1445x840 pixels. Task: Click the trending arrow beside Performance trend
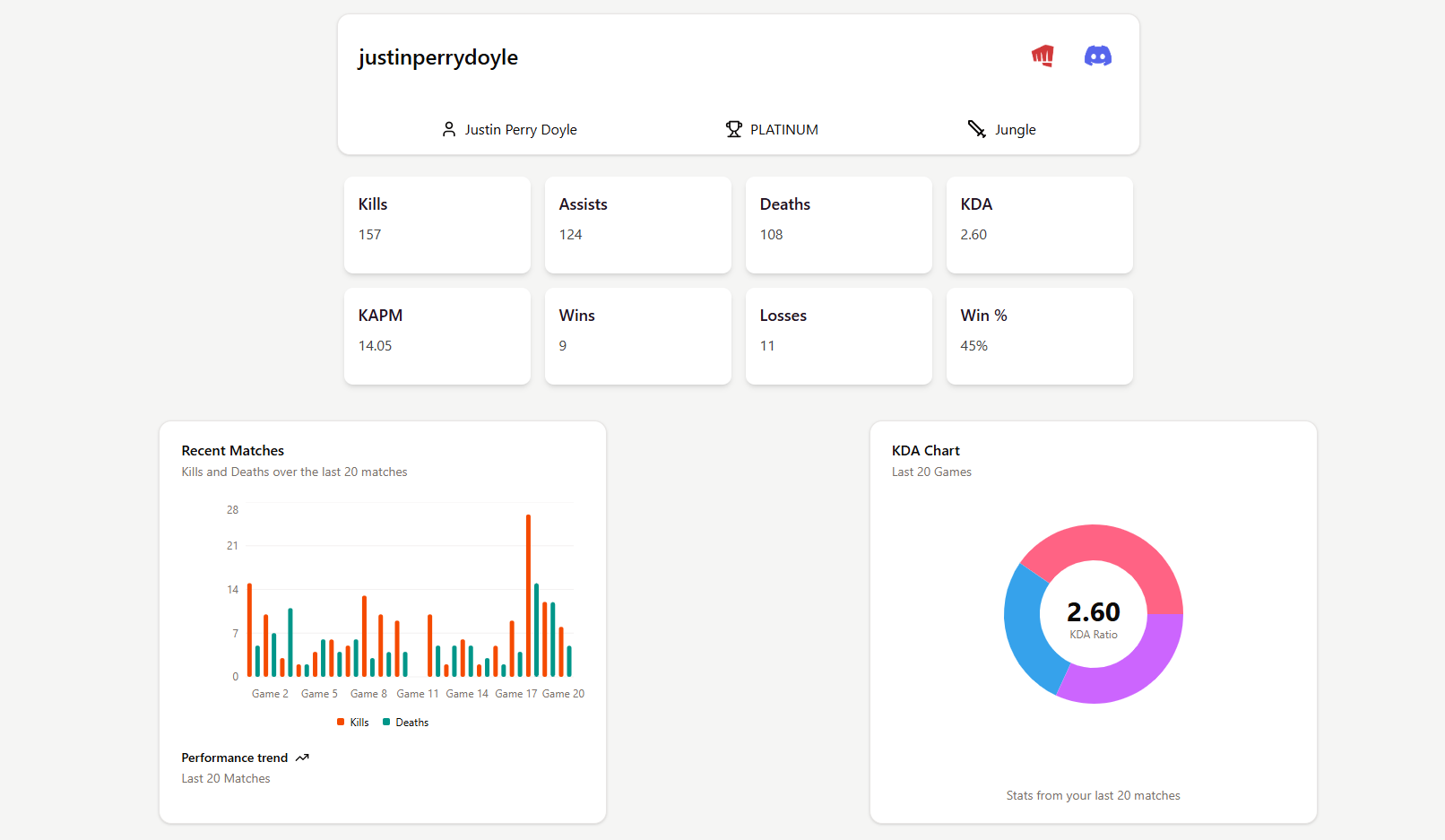point(301,758)
